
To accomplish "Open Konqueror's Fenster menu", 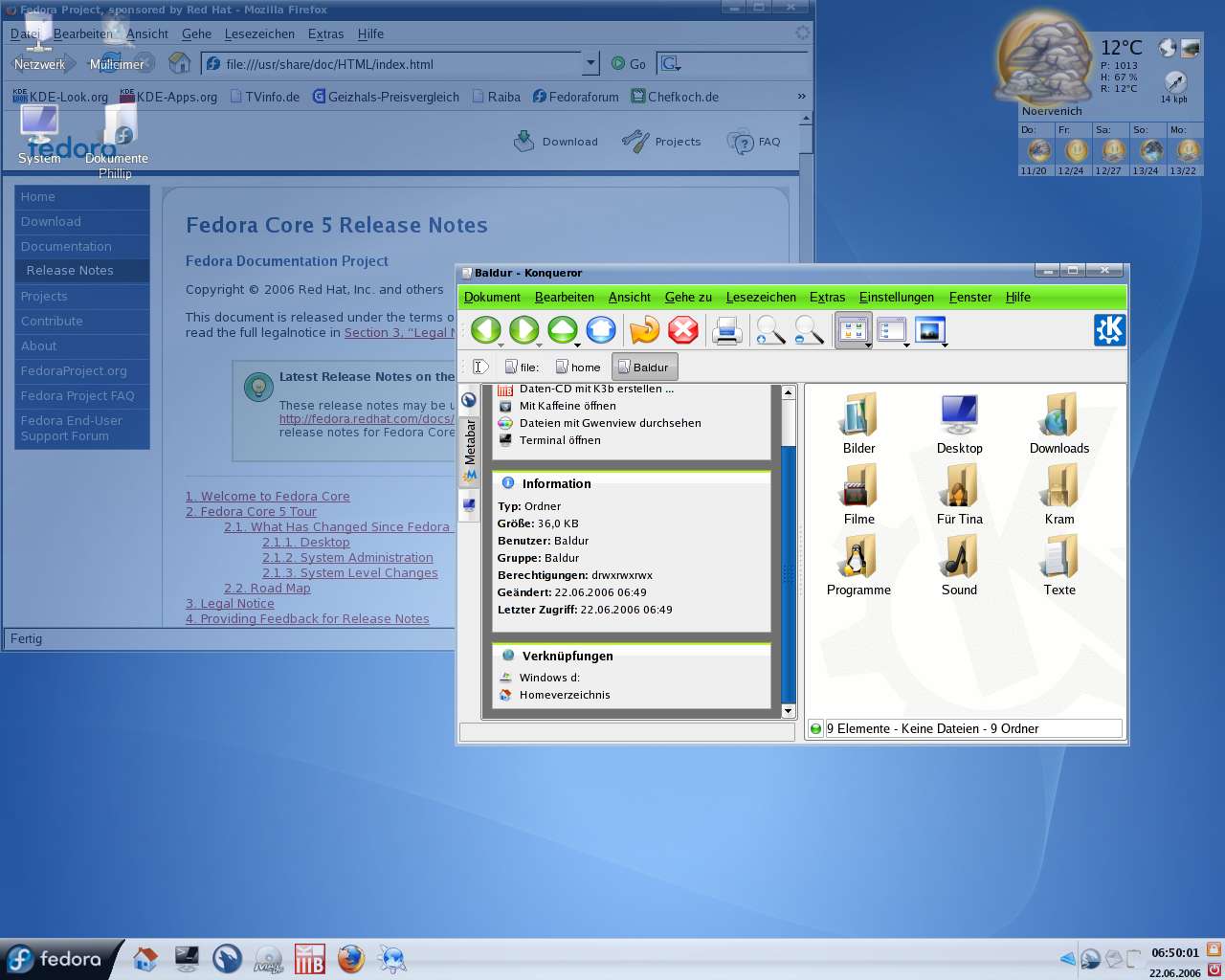I will (970, 297).
